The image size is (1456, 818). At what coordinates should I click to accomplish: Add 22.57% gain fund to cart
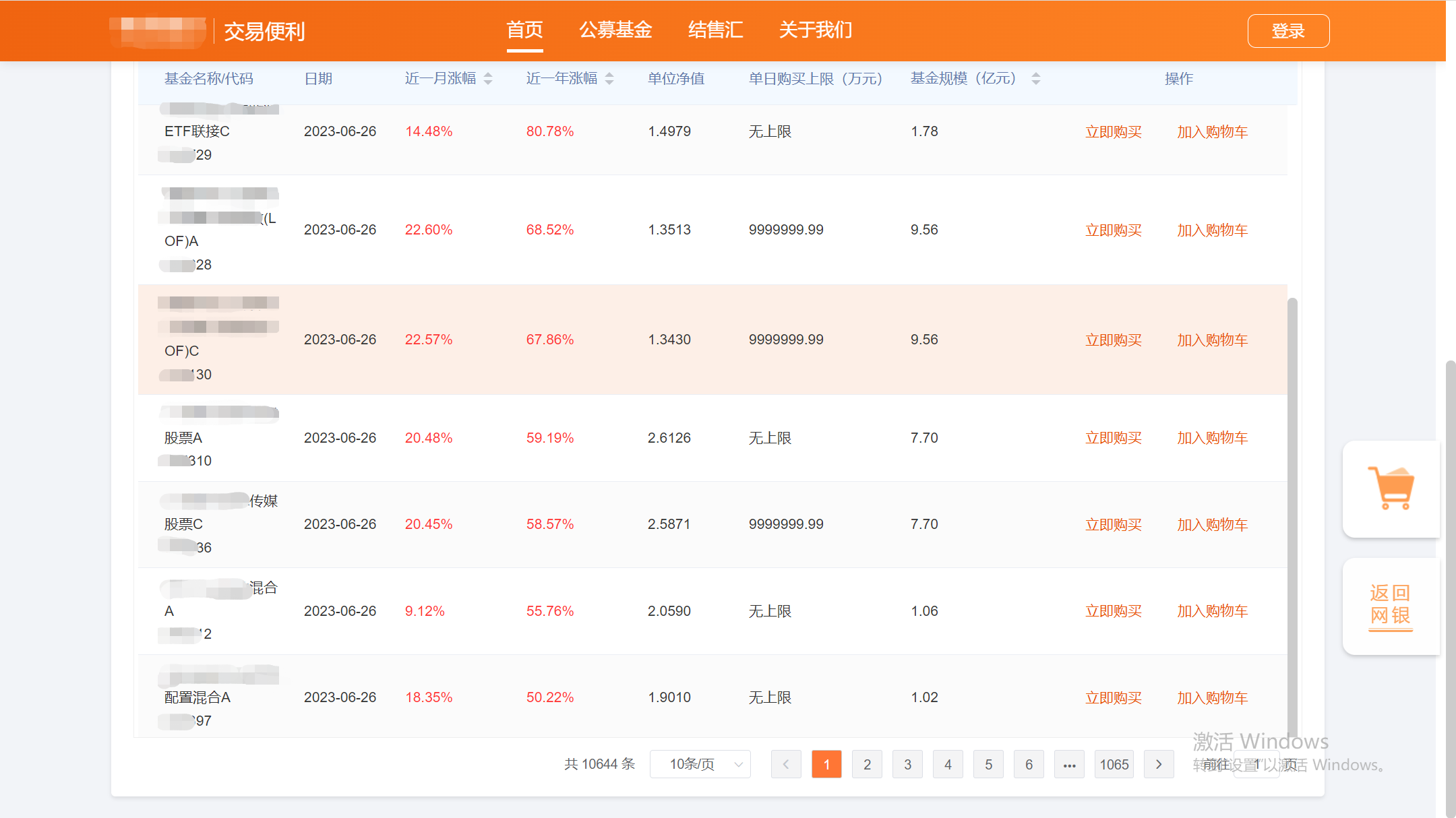point(1213,340)
